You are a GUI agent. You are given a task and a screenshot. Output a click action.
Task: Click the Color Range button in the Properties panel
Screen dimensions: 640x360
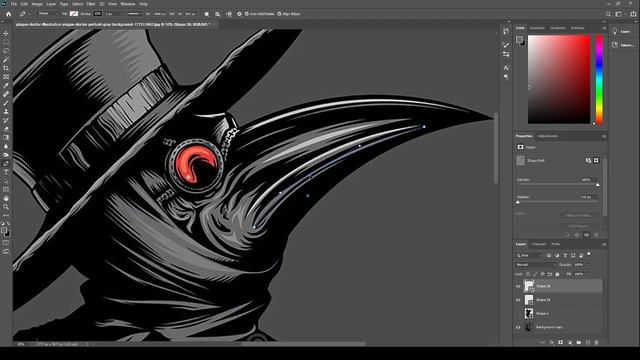pos(578,226)
